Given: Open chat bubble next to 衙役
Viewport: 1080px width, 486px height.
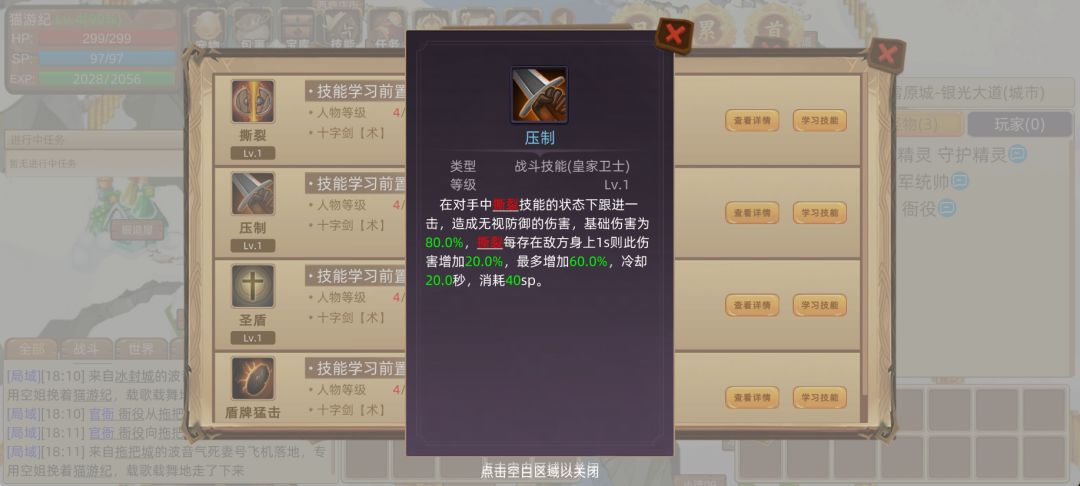Looking at the screenshot, I should click(948, 207).
